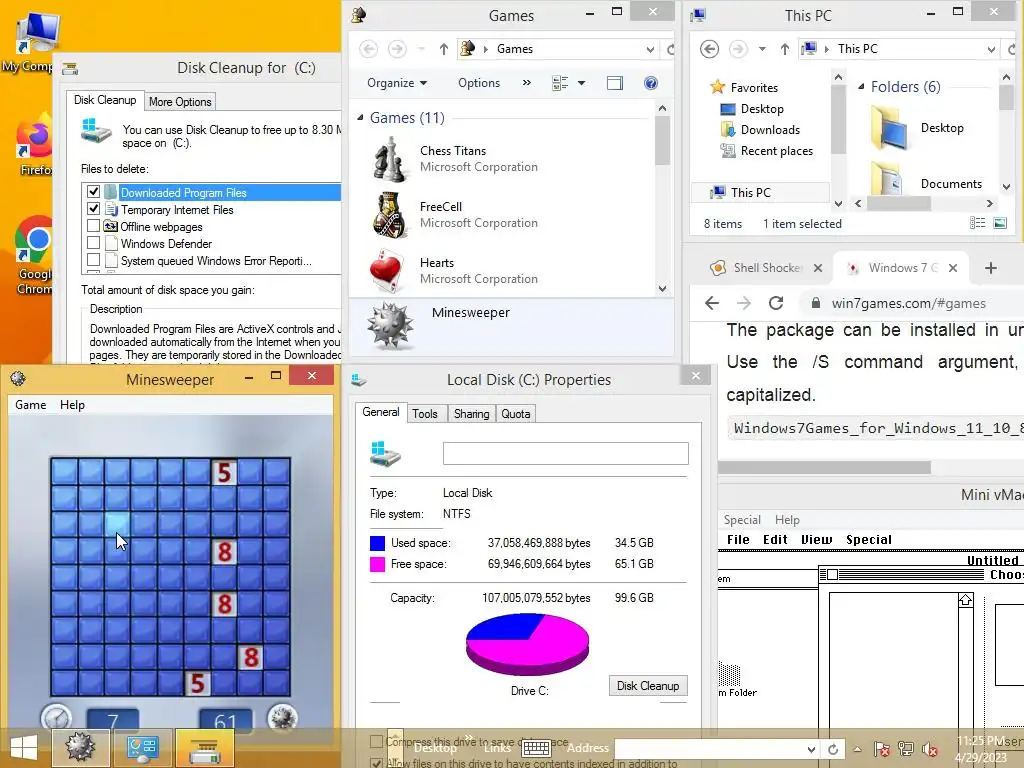Click the Minesweeper taskbar icon
1024x768 pixels.
(x=79, y=747)
